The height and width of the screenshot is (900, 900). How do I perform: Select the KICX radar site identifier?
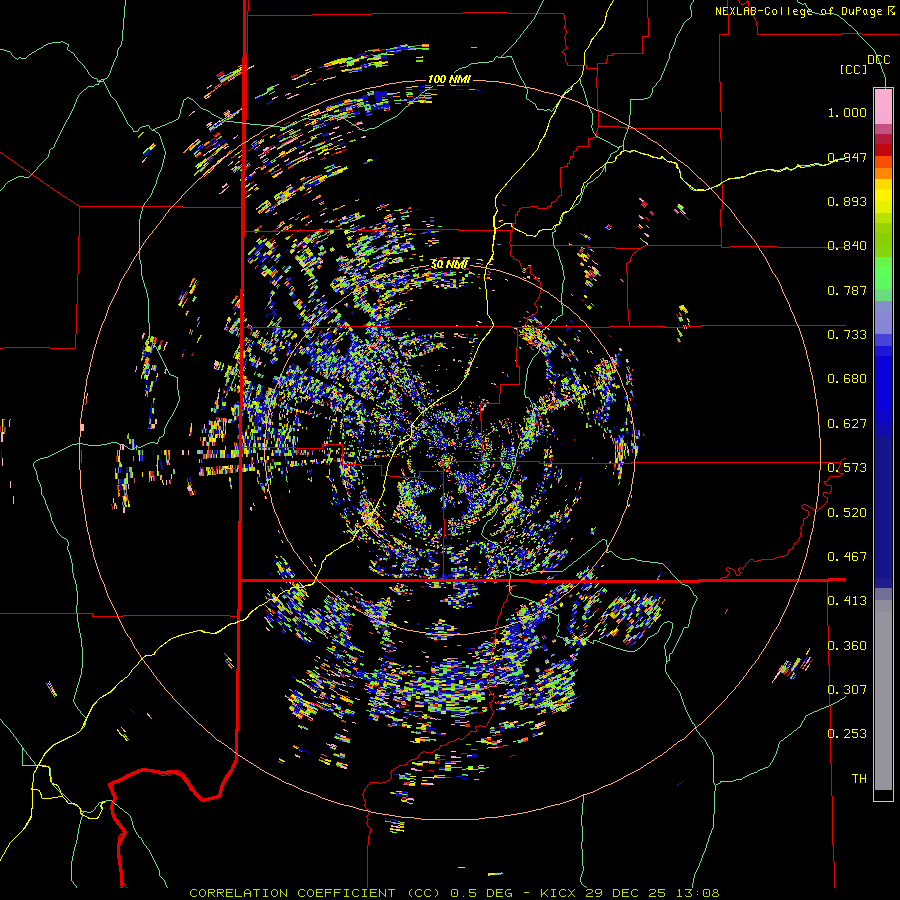(558, 893)
